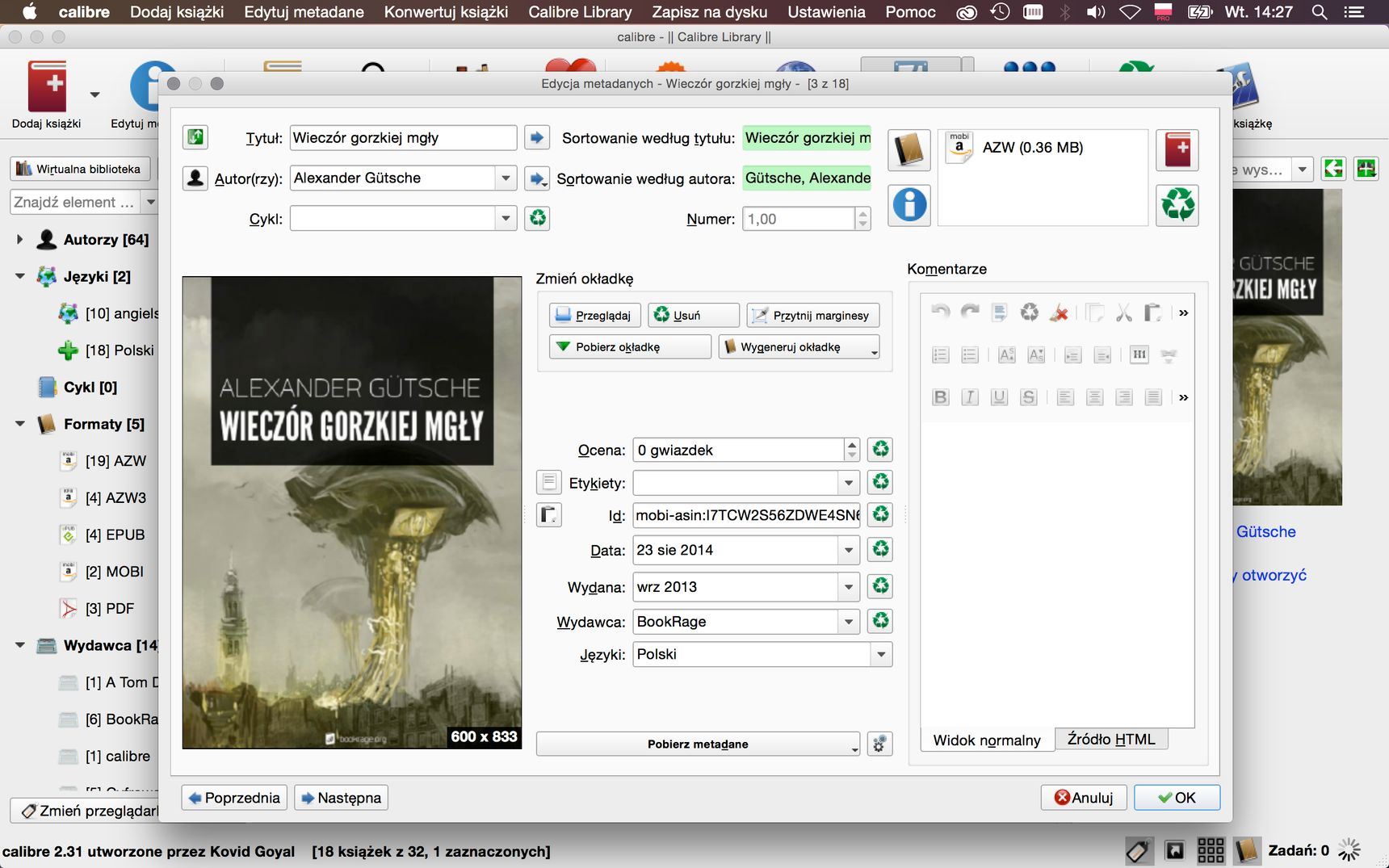Screen dimensions: 1389x868
Task: Confirm with OK button
Action: [1177, 798]
